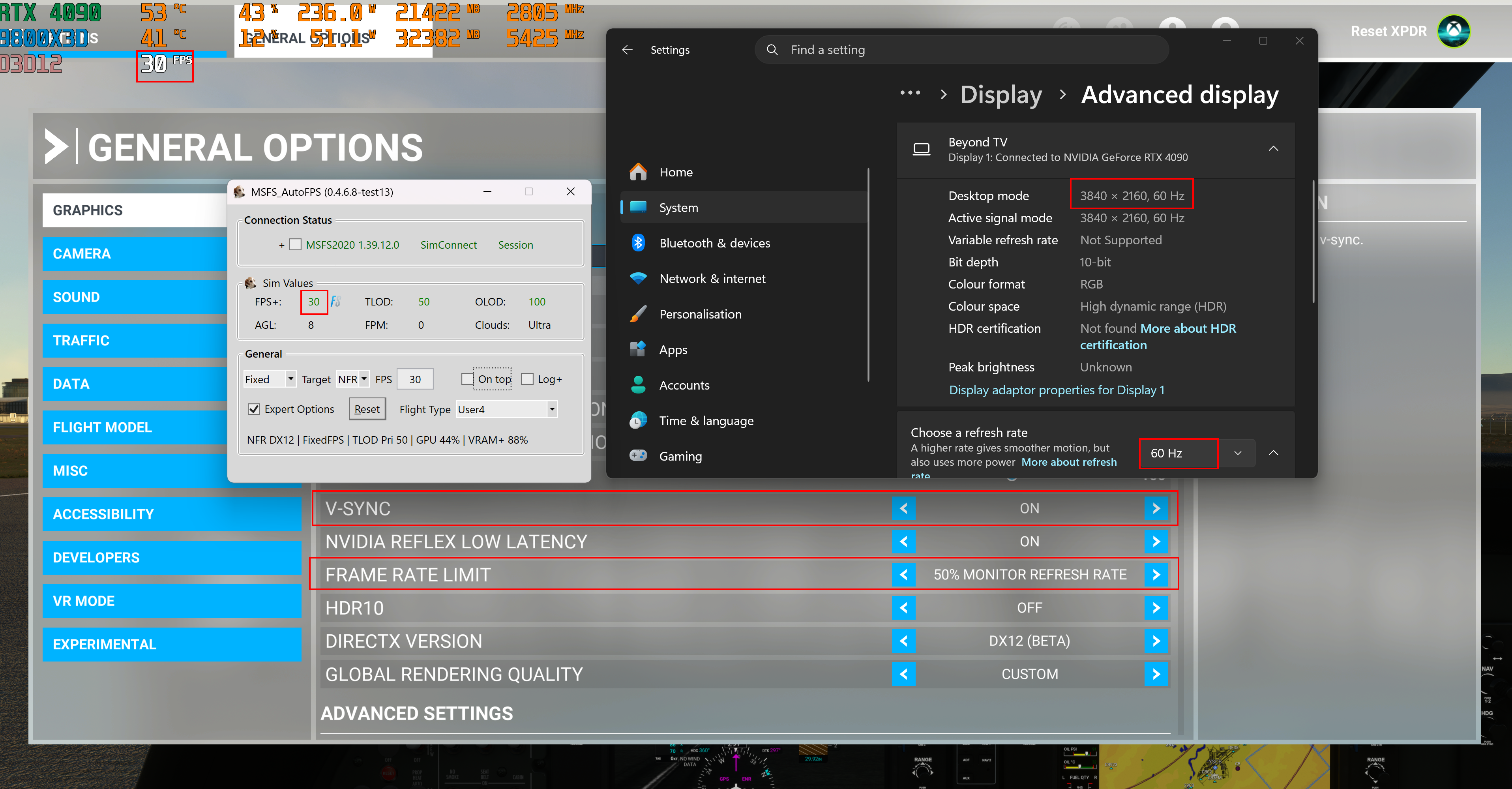Image resolution: width=1512 pixels, height=789 pixels.
Task: Click the search magnifier icon in Settings
Action: pos(772,50)
